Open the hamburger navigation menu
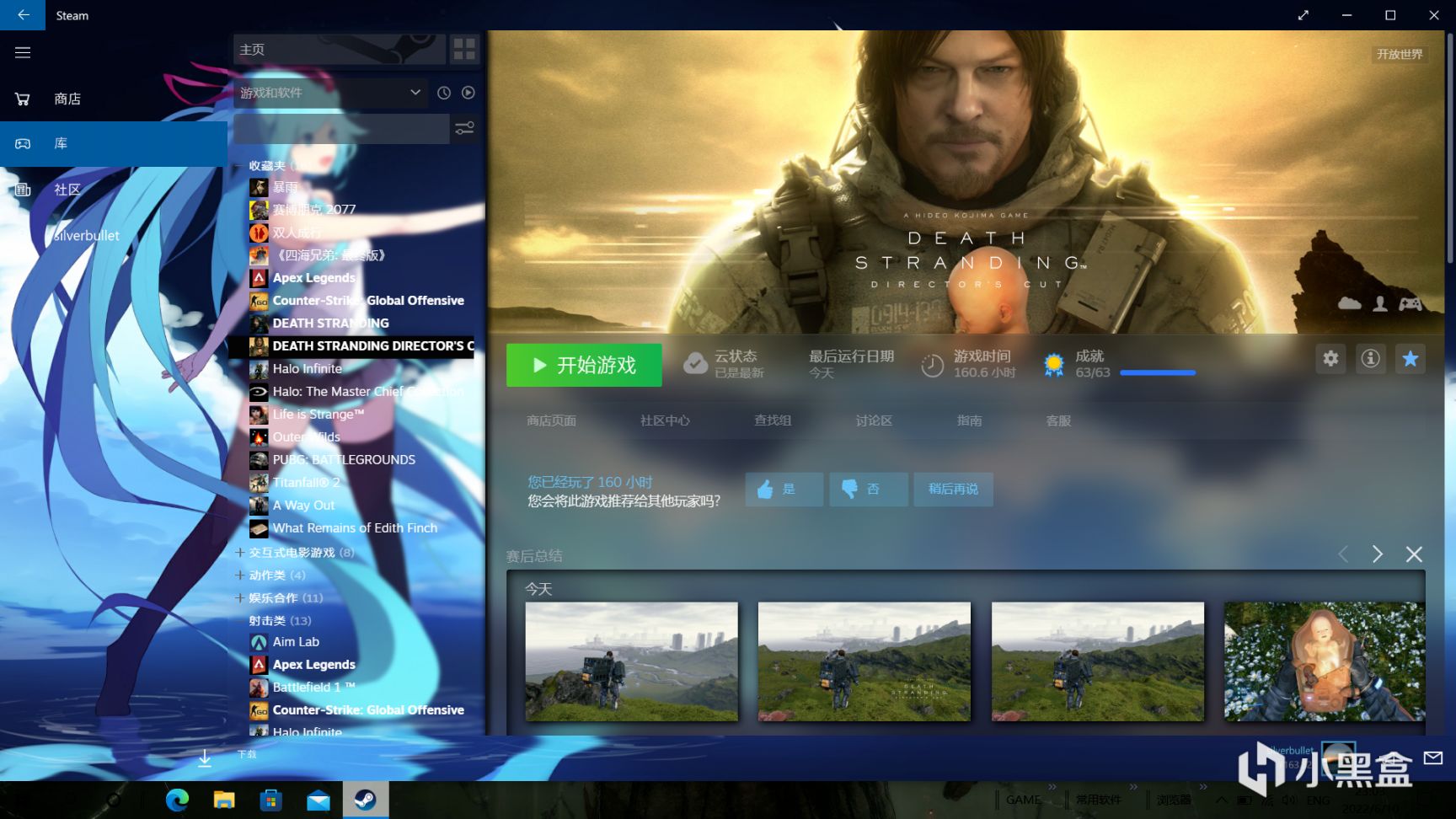Viewport: 1456px width, 819px height. (x=23, y=52)
